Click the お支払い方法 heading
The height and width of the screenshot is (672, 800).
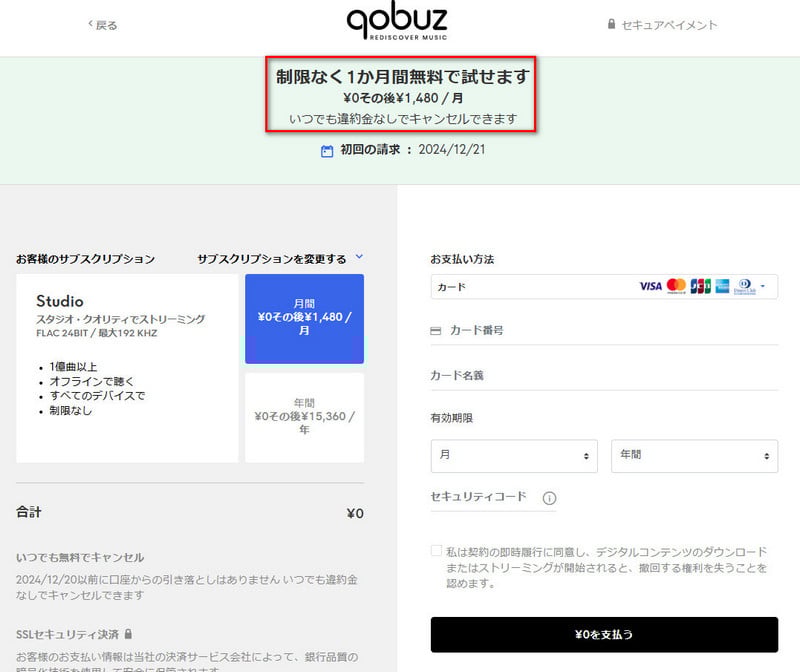click(462, 259)
